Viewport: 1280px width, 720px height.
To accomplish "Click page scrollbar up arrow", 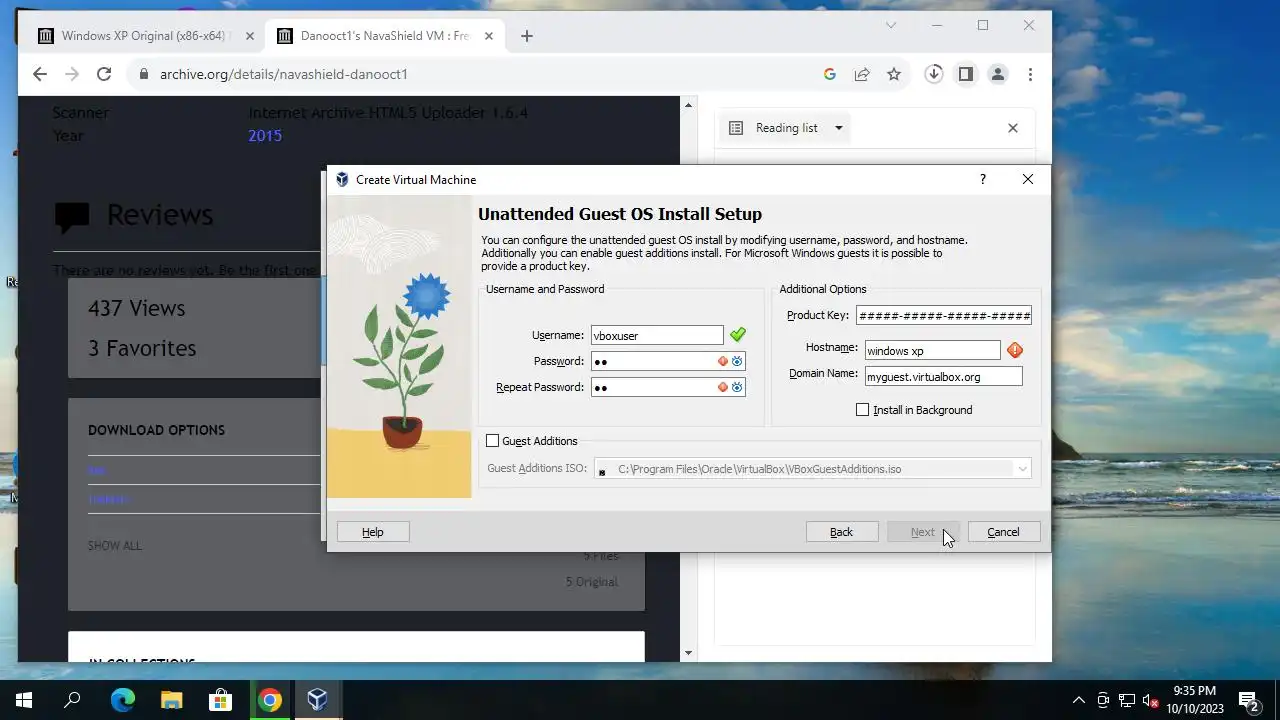I will click(688, 104).
